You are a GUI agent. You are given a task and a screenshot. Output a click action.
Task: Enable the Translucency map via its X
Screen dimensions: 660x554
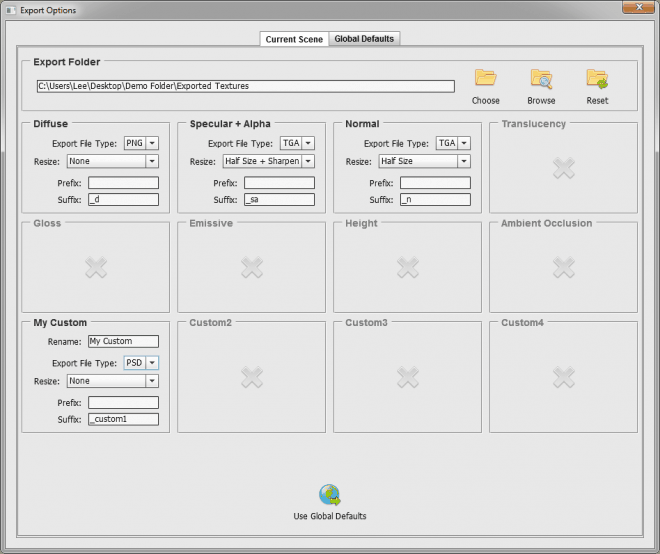(564, 168)
